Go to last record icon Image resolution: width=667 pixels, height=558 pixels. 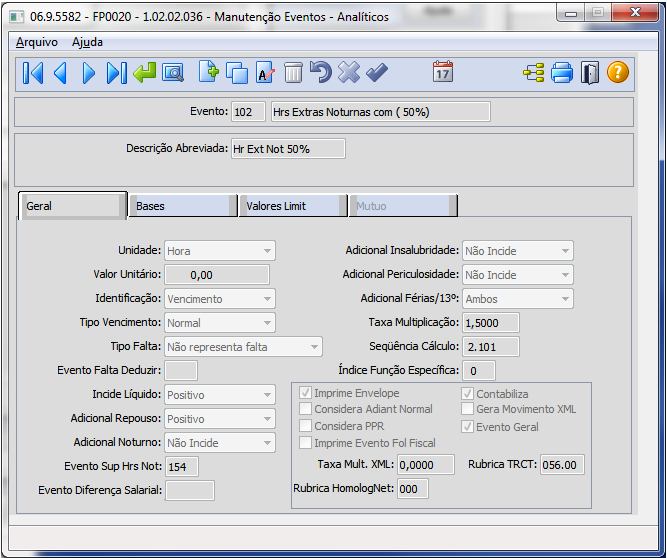point(117,73)
